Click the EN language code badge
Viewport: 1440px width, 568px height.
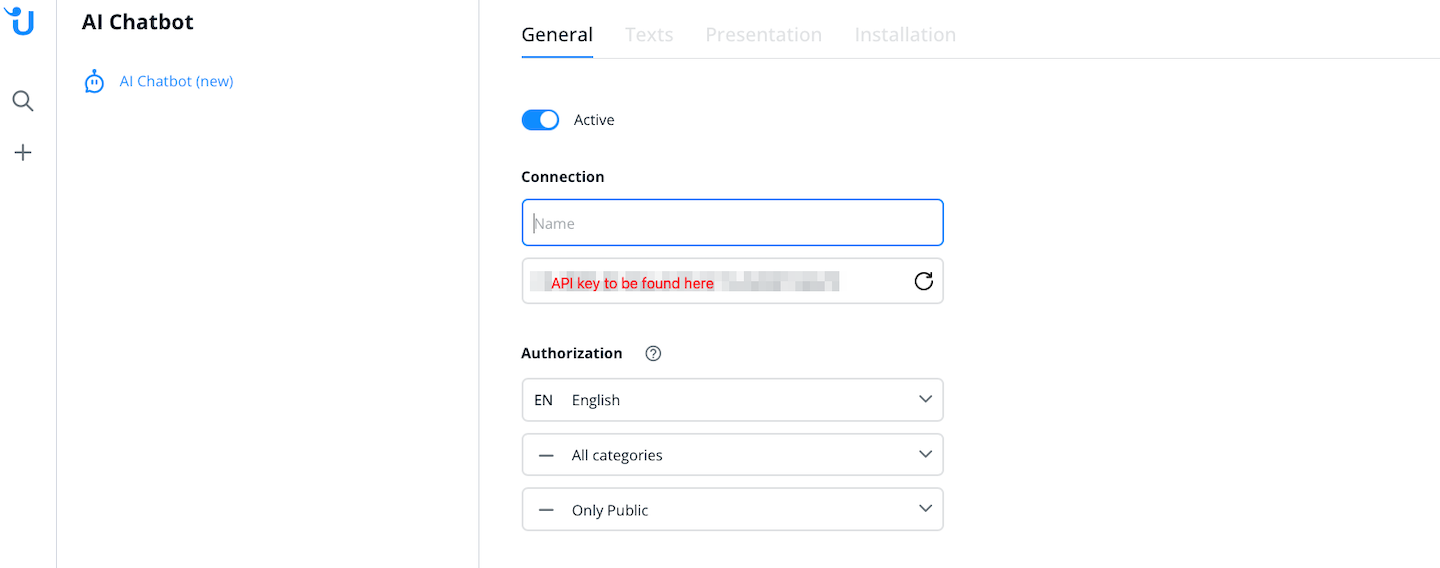tap(543, 400)
